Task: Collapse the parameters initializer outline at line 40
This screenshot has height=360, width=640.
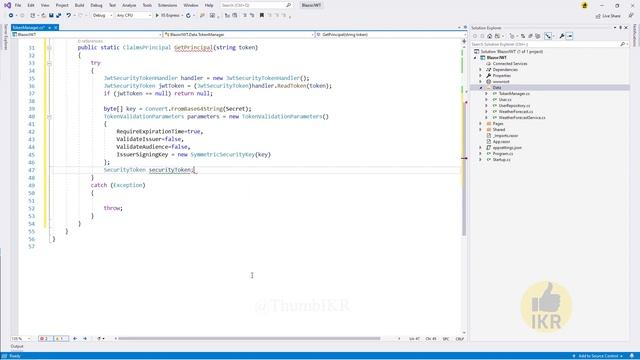Action: 49,117
